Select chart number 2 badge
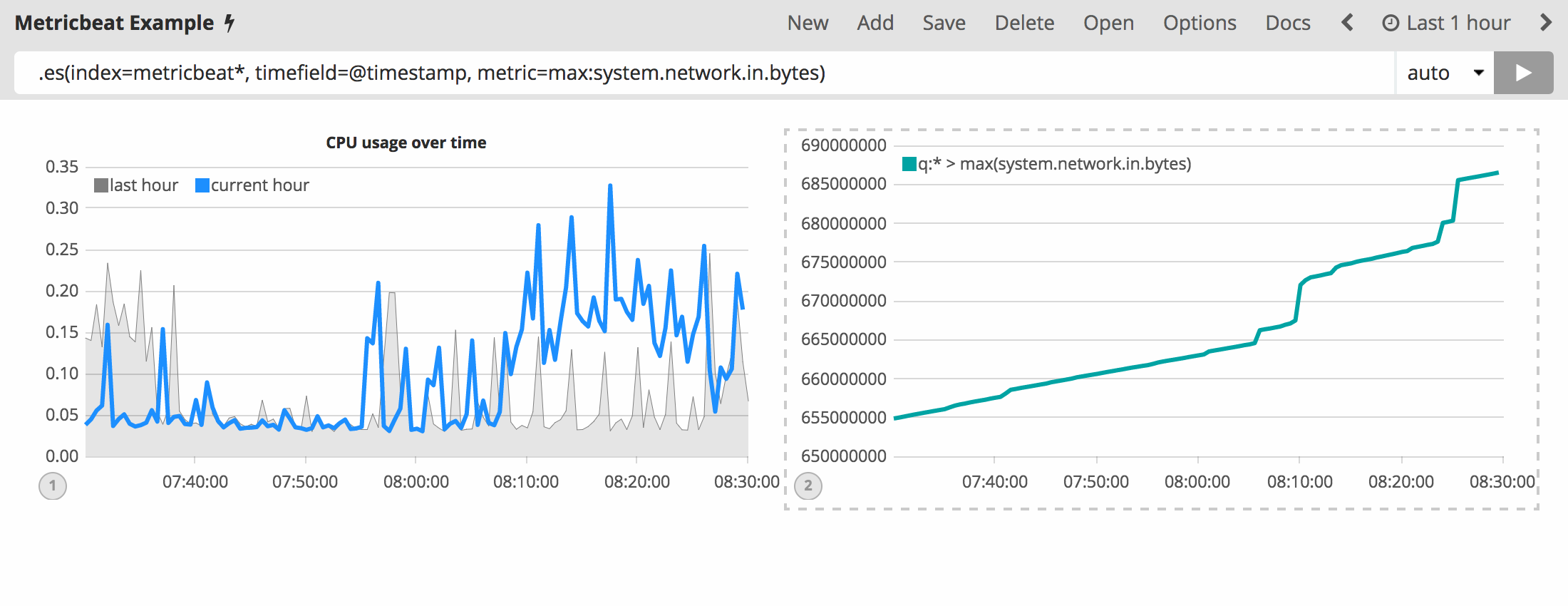 [808, 486]
